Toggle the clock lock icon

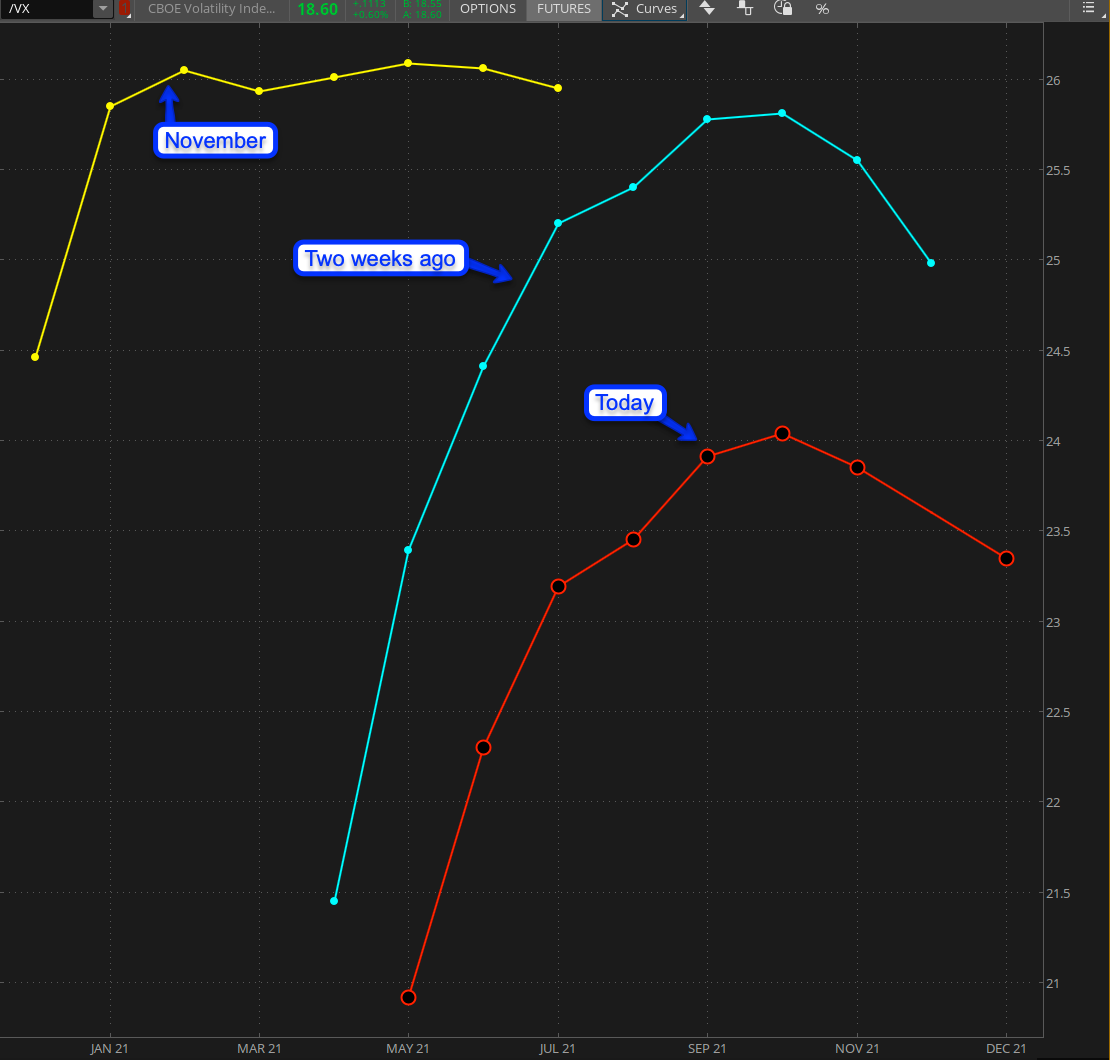[784, 9]
